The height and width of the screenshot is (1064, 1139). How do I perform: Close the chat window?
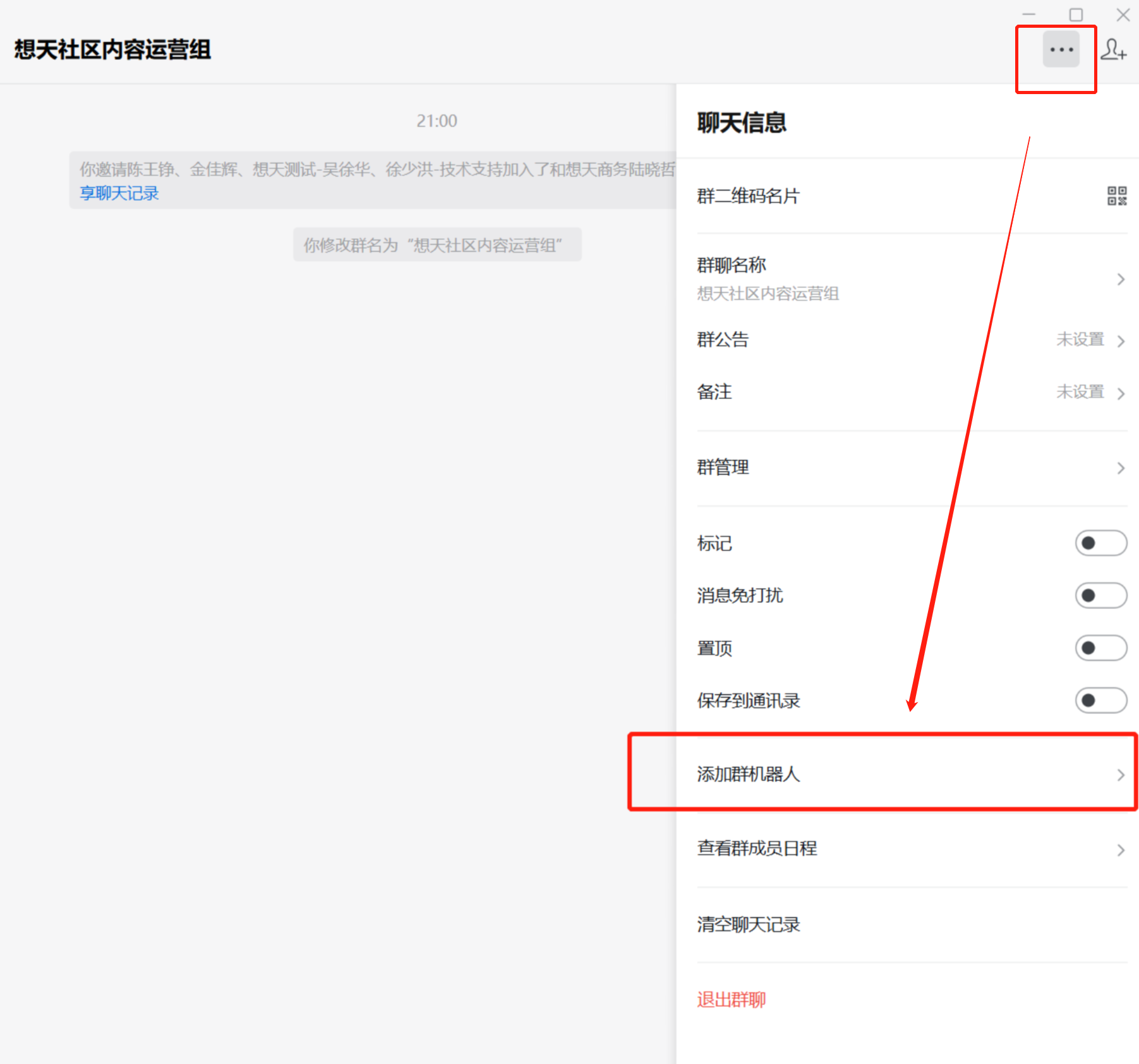pos(1123,14)
